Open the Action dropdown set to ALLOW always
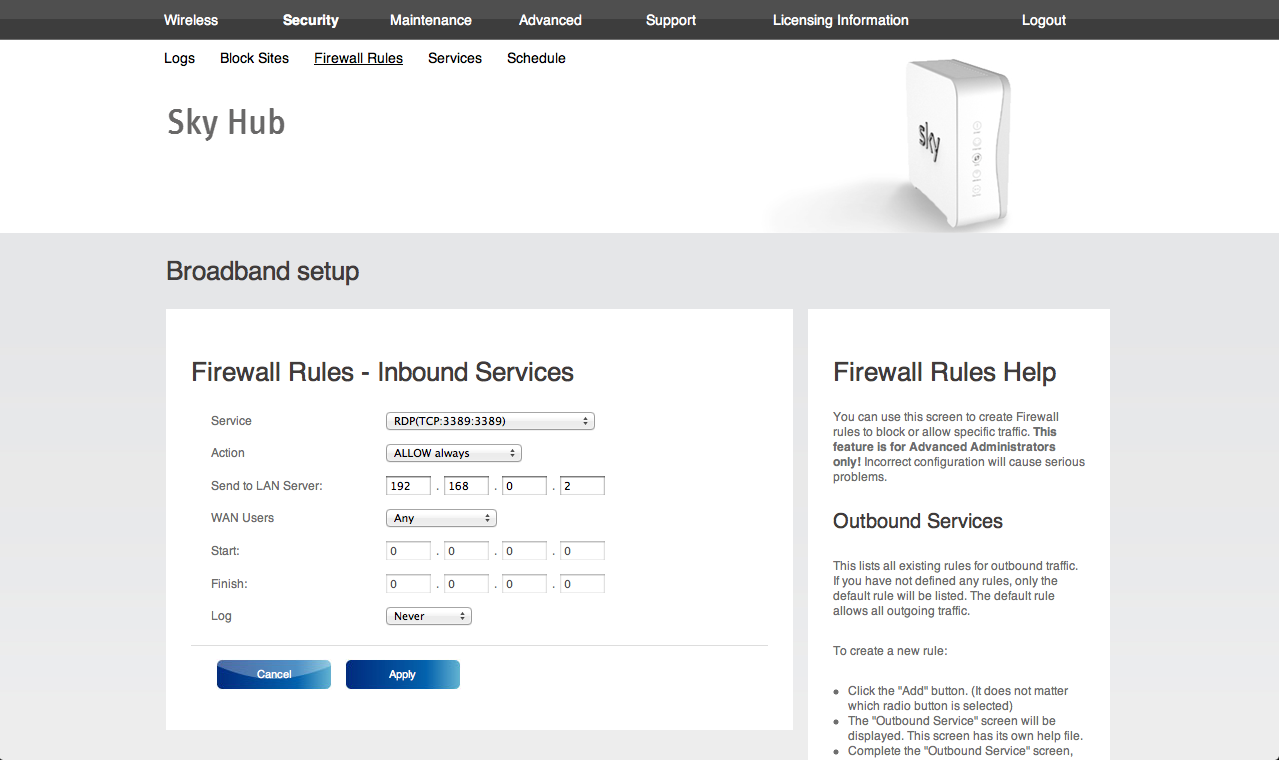Screen dimensions: 1279x760 [454, 453]
